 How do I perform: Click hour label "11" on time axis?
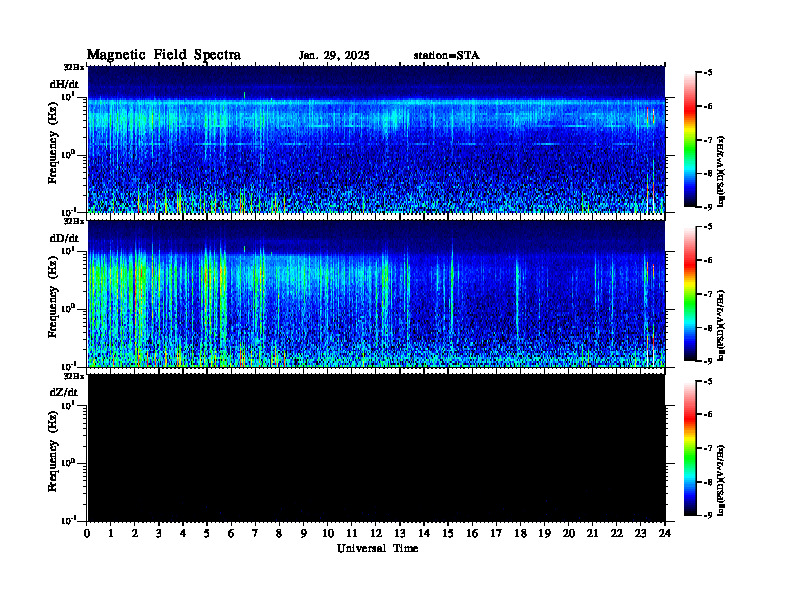352,533
